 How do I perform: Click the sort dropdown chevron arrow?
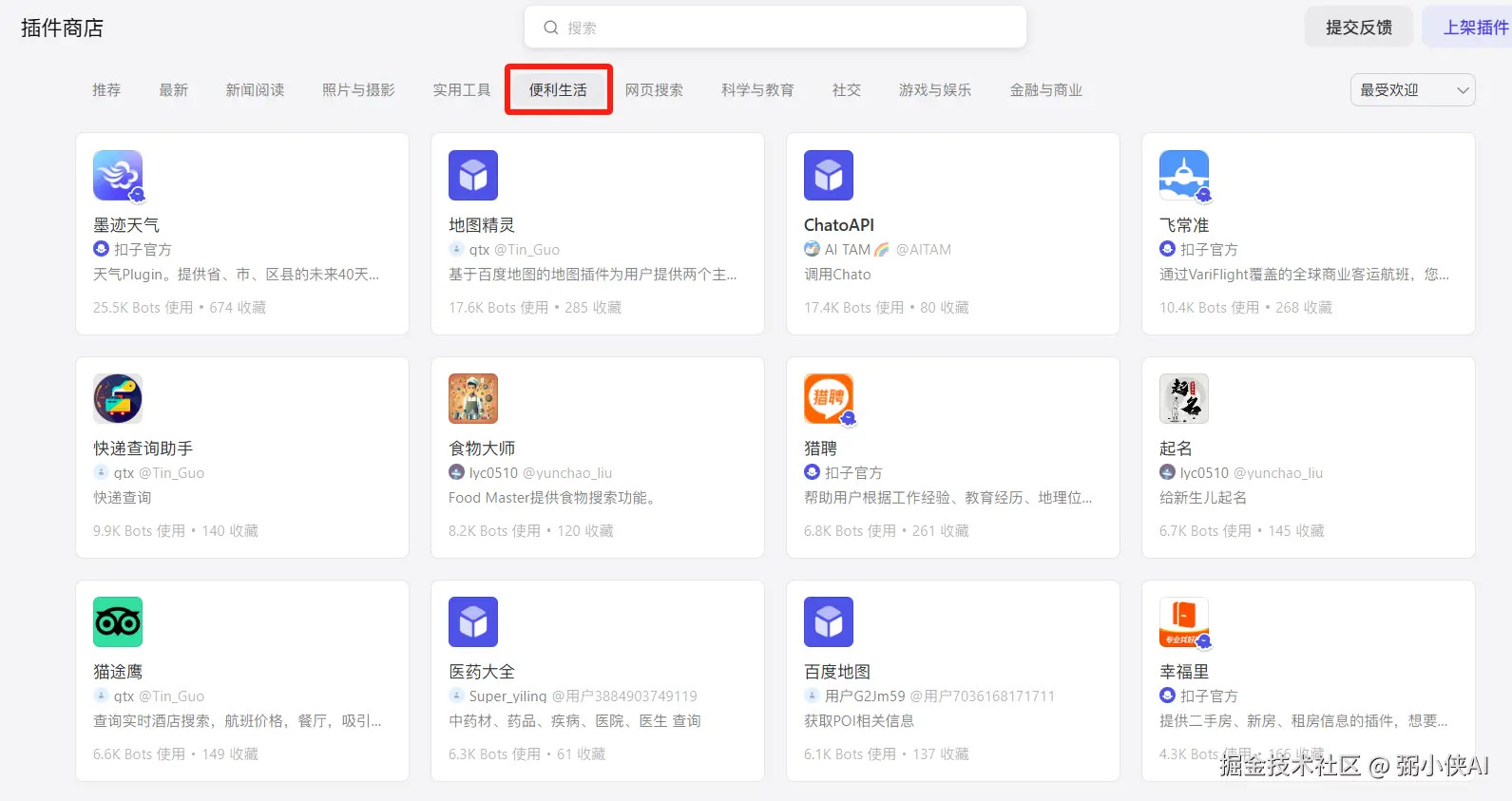(x=1463, y=90)
